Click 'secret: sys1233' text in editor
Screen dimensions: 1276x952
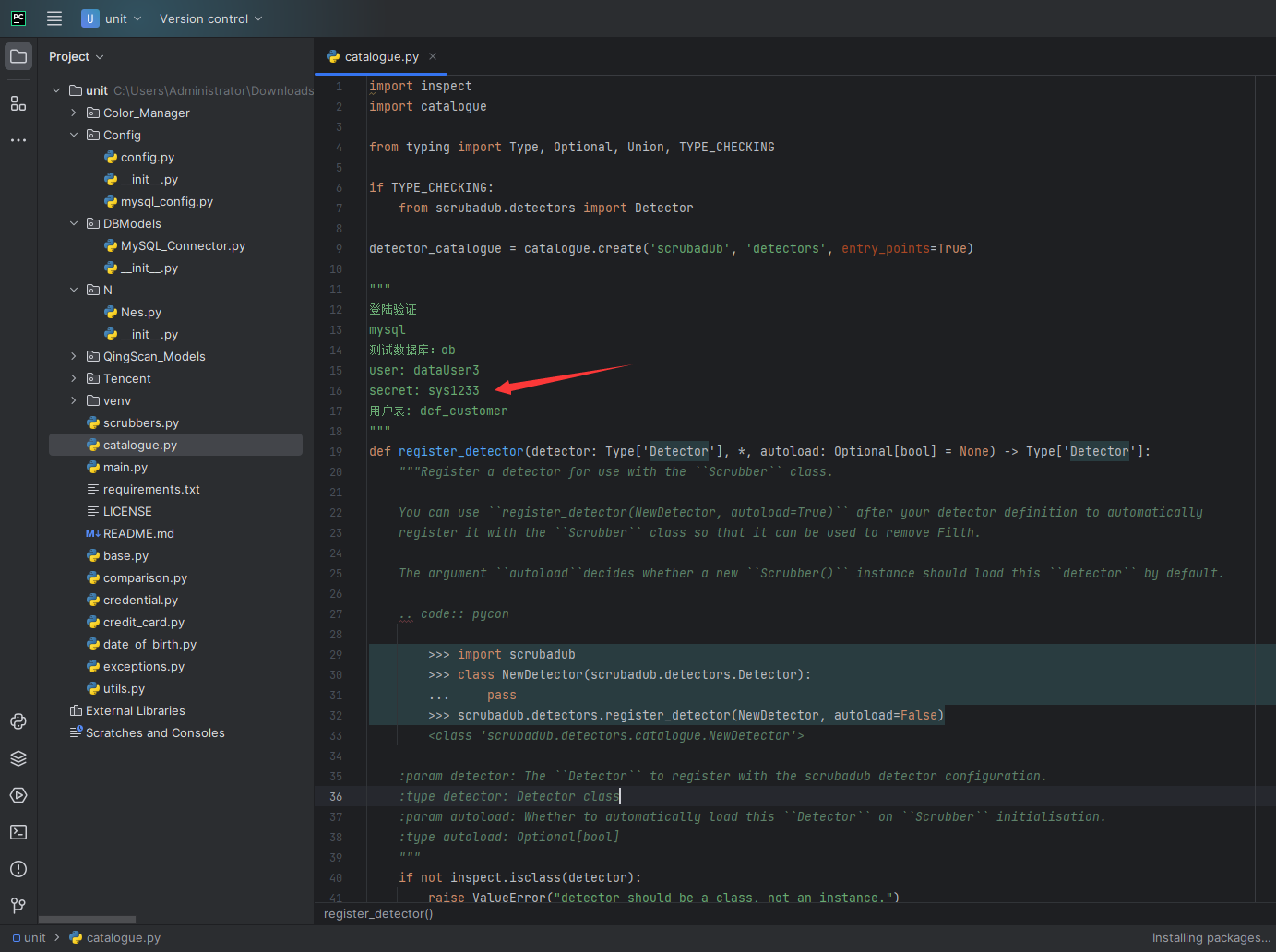click(x=424, y=390)
